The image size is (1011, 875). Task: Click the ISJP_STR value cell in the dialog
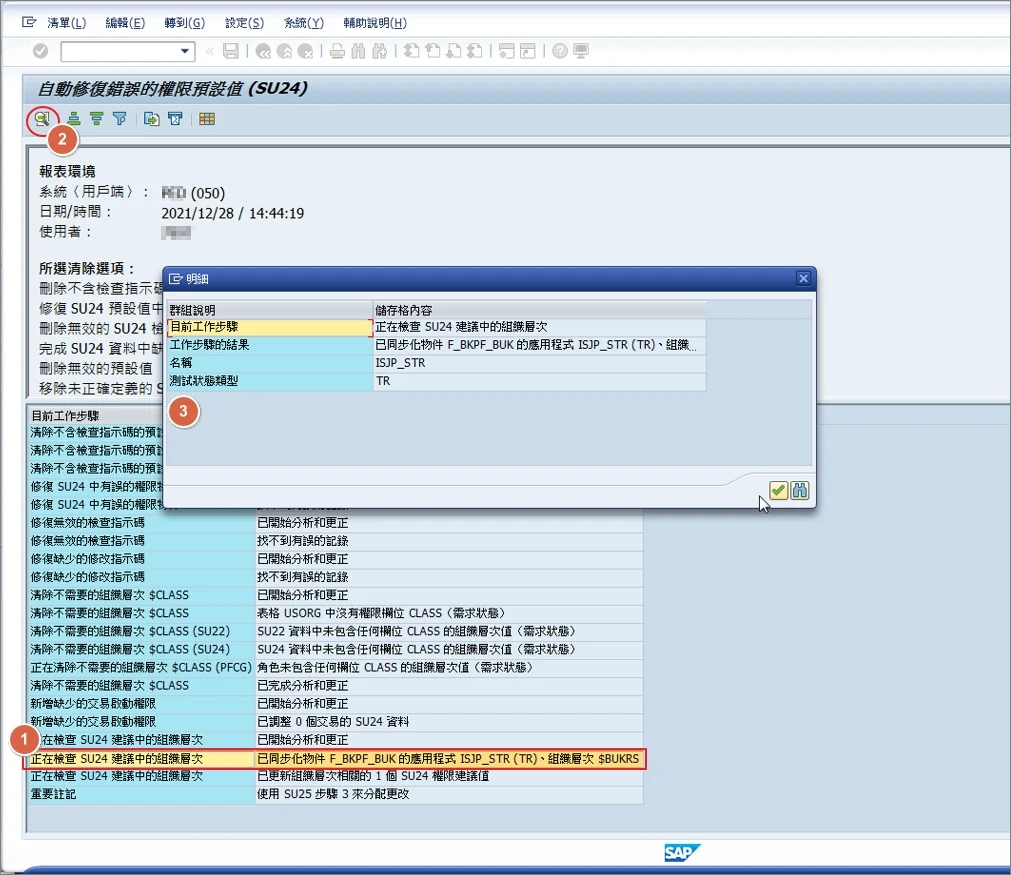(x=540, y=363)
